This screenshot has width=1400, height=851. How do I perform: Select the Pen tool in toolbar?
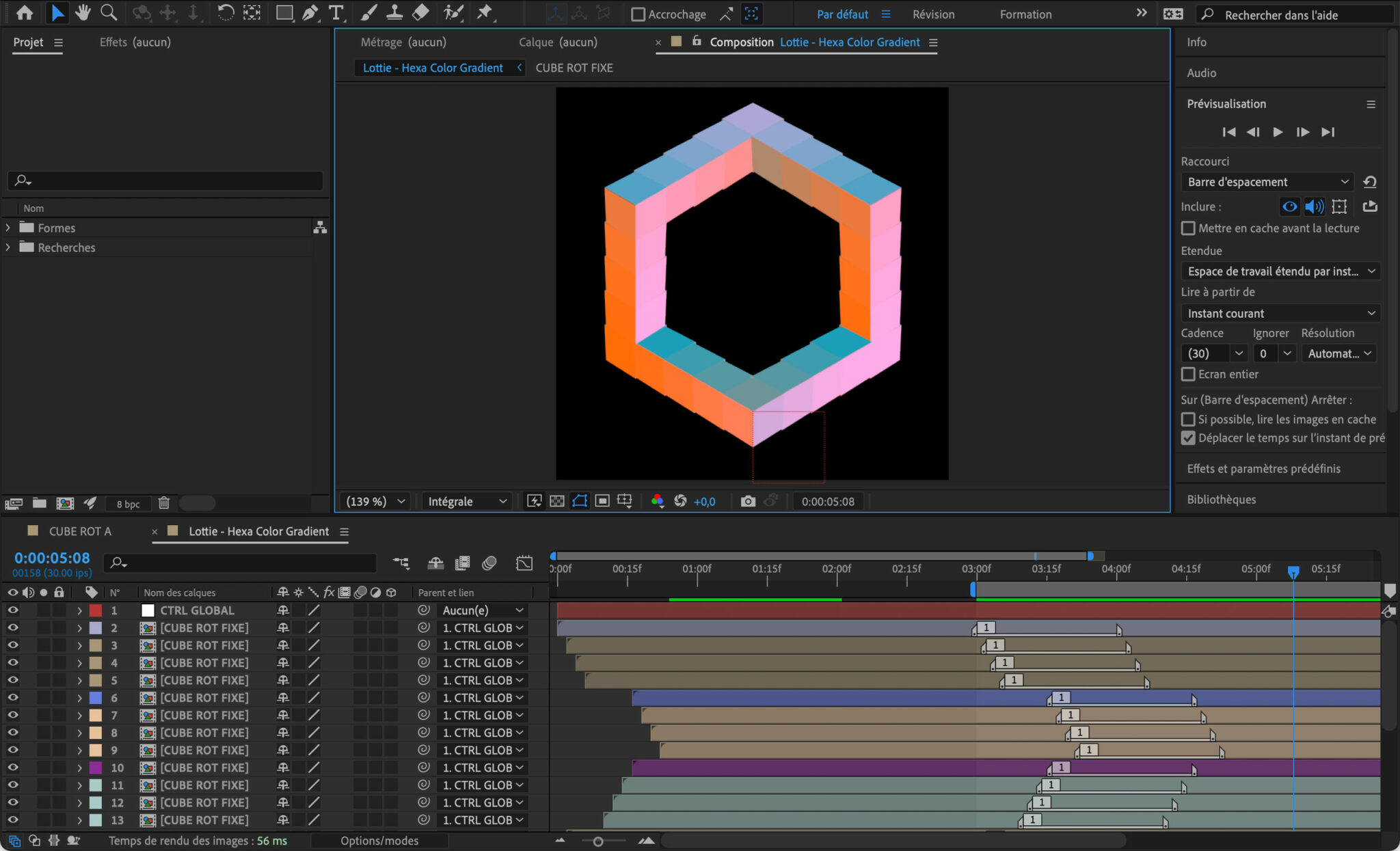tap(310, 13)
